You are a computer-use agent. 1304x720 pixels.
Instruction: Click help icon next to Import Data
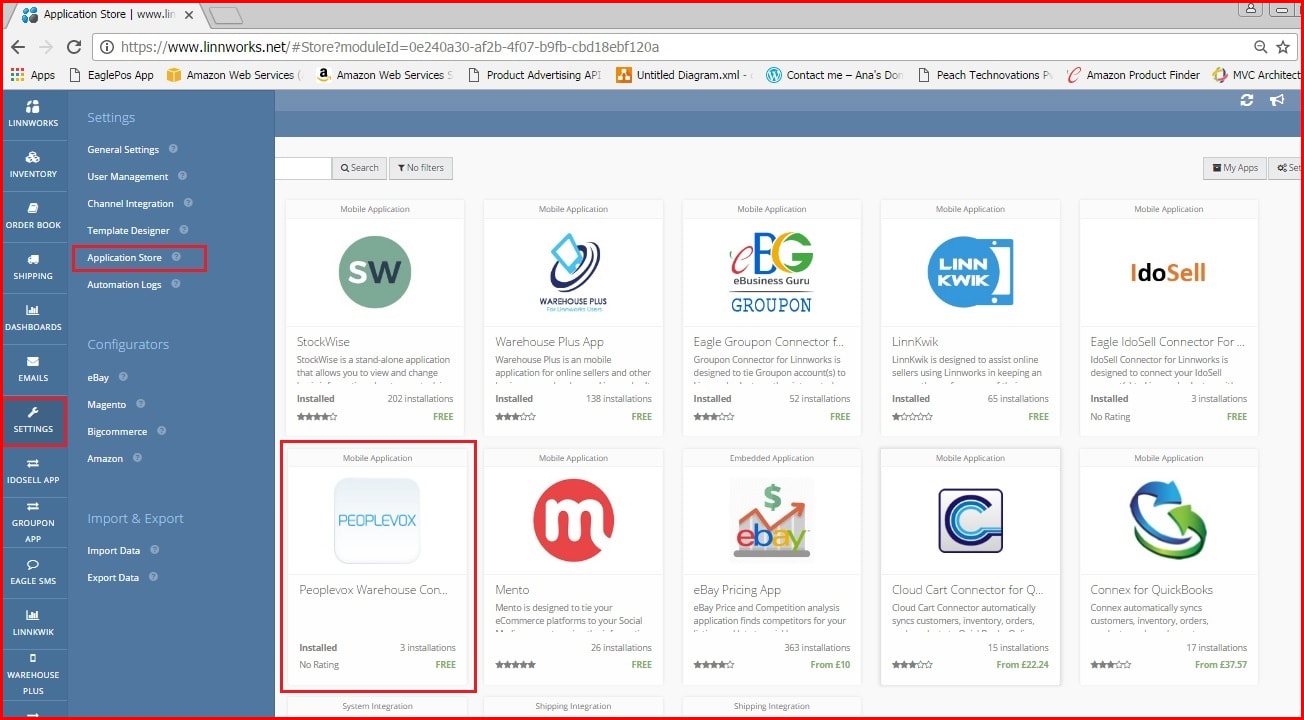[x=154, y=550]
